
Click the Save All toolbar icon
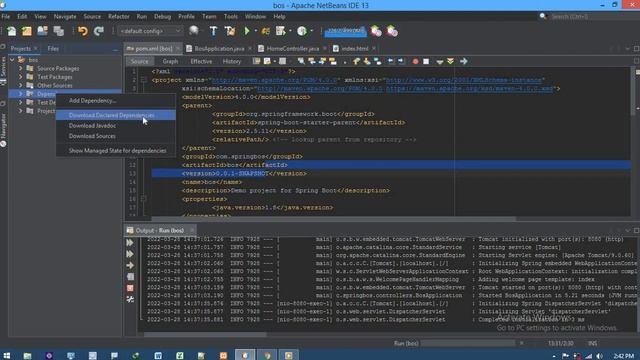click(59, 31)
